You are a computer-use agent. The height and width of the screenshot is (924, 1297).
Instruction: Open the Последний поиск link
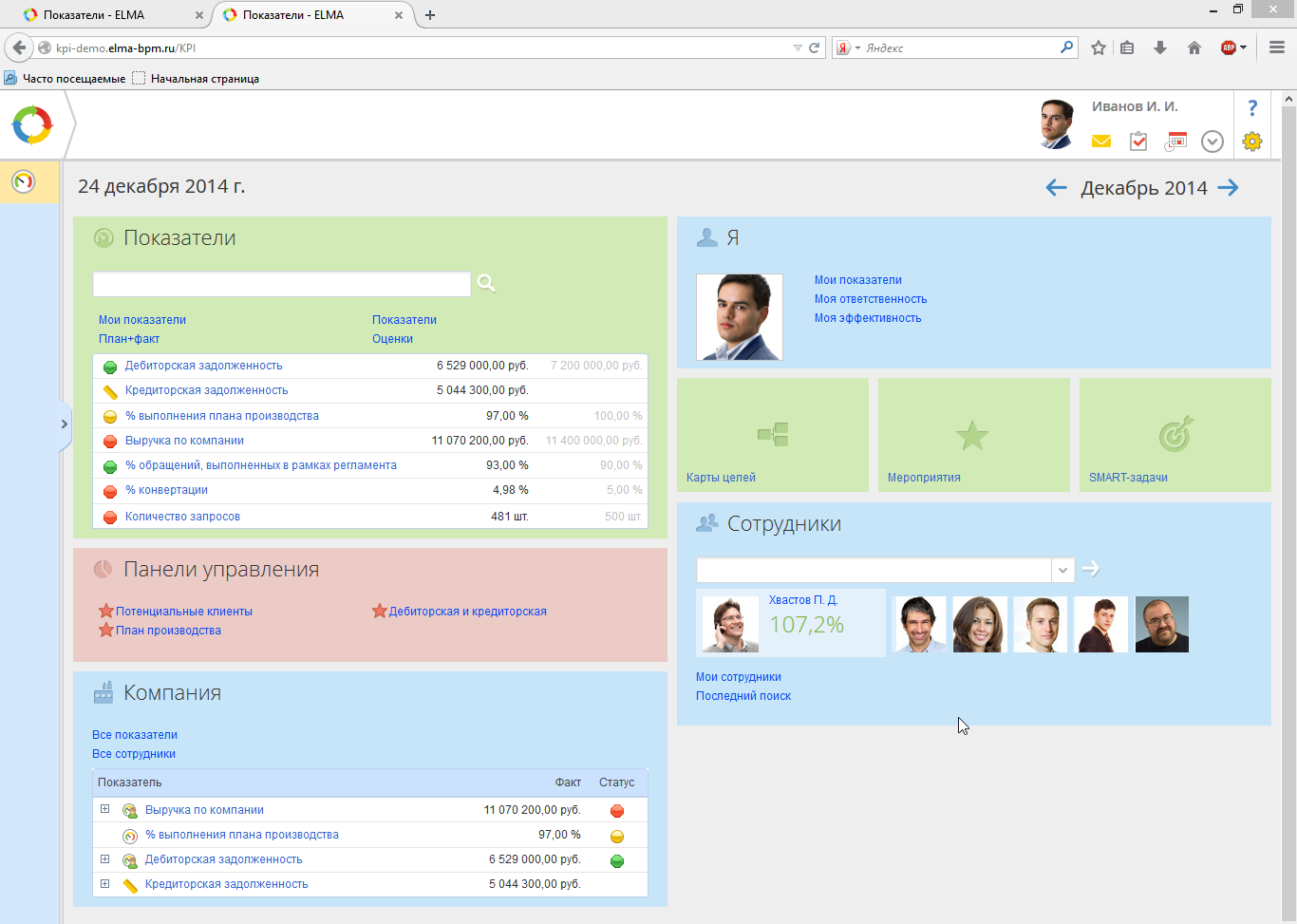(743, 696)
